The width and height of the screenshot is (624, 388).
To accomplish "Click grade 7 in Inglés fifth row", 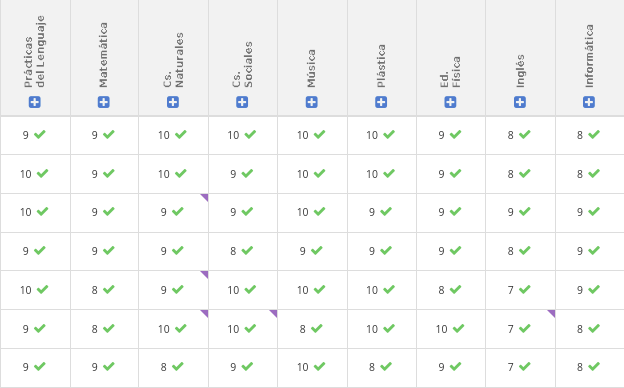I will [511, 290].
